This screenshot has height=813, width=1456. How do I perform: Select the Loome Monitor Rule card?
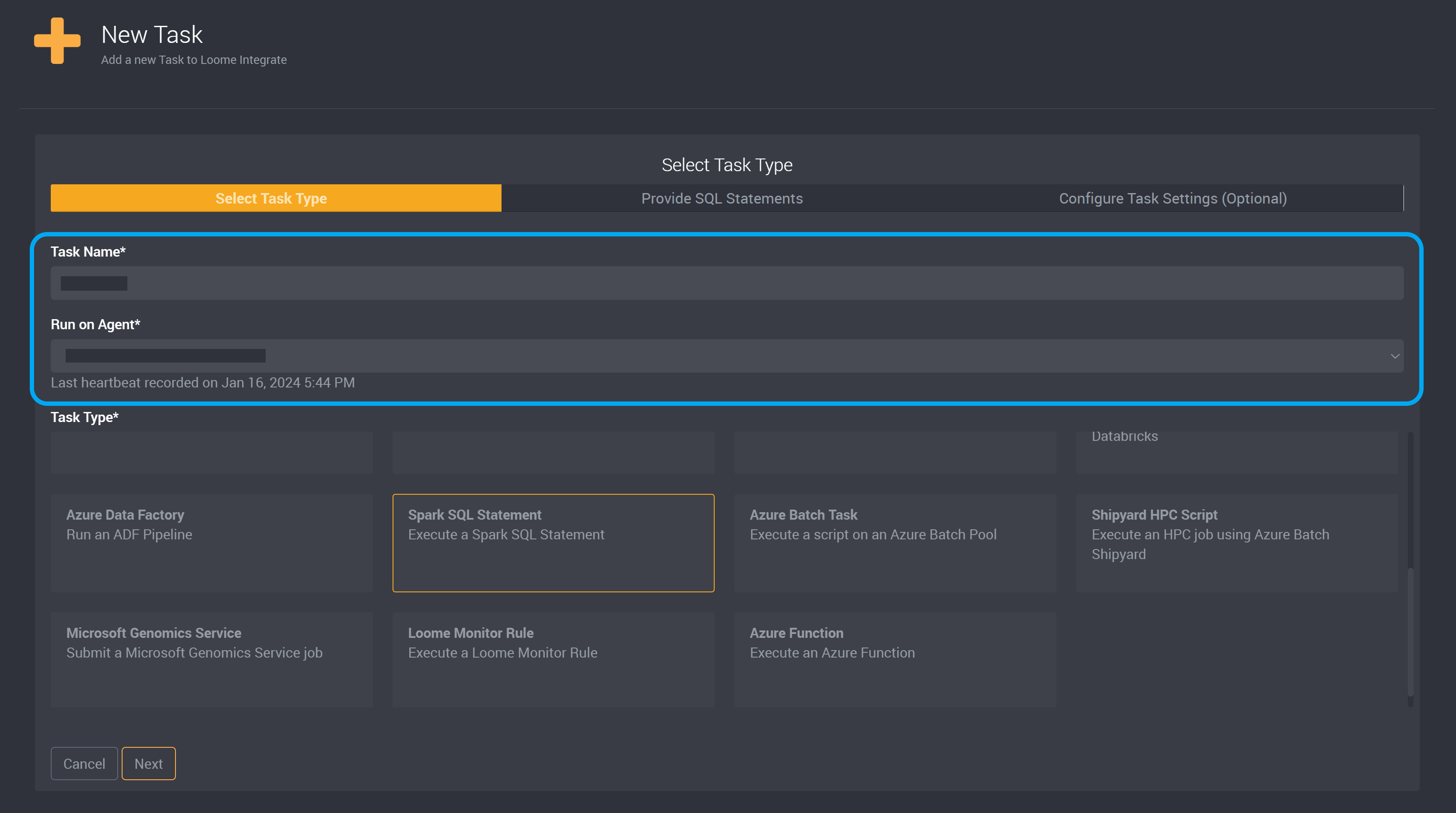coord(553,659)
